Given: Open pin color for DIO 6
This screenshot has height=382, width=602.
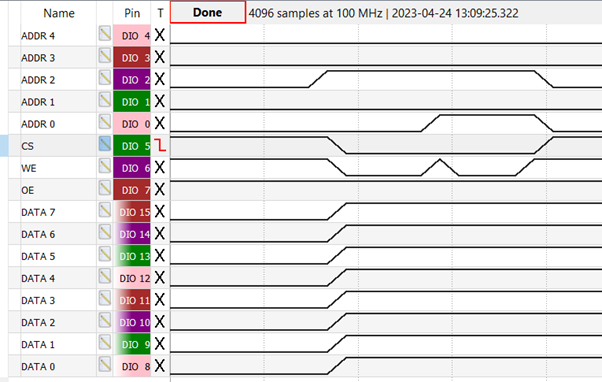Looking at the screenshot, I should (132, 168).
